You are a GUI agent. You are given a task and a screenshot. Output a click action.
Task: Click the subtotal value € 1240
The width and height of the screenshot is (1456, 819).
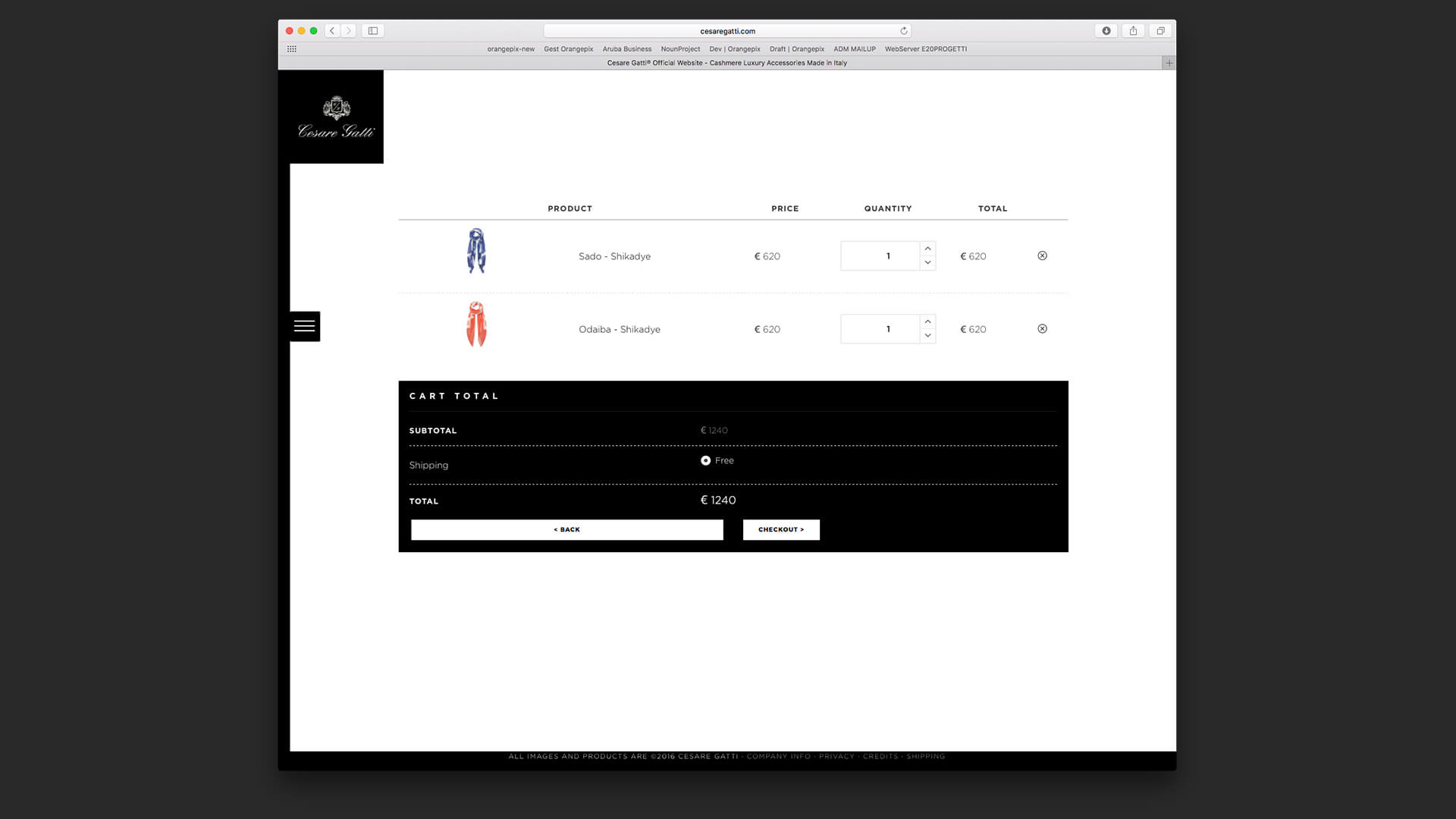(x=714, y=430)
